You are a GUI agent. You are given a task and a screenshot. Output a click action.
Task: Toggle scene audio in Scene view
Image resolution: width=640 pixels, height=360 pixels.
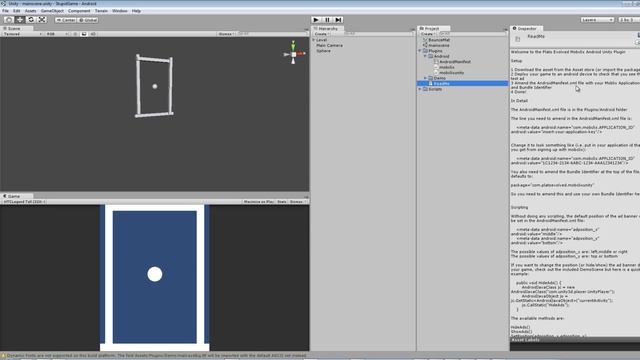(93, 34)
